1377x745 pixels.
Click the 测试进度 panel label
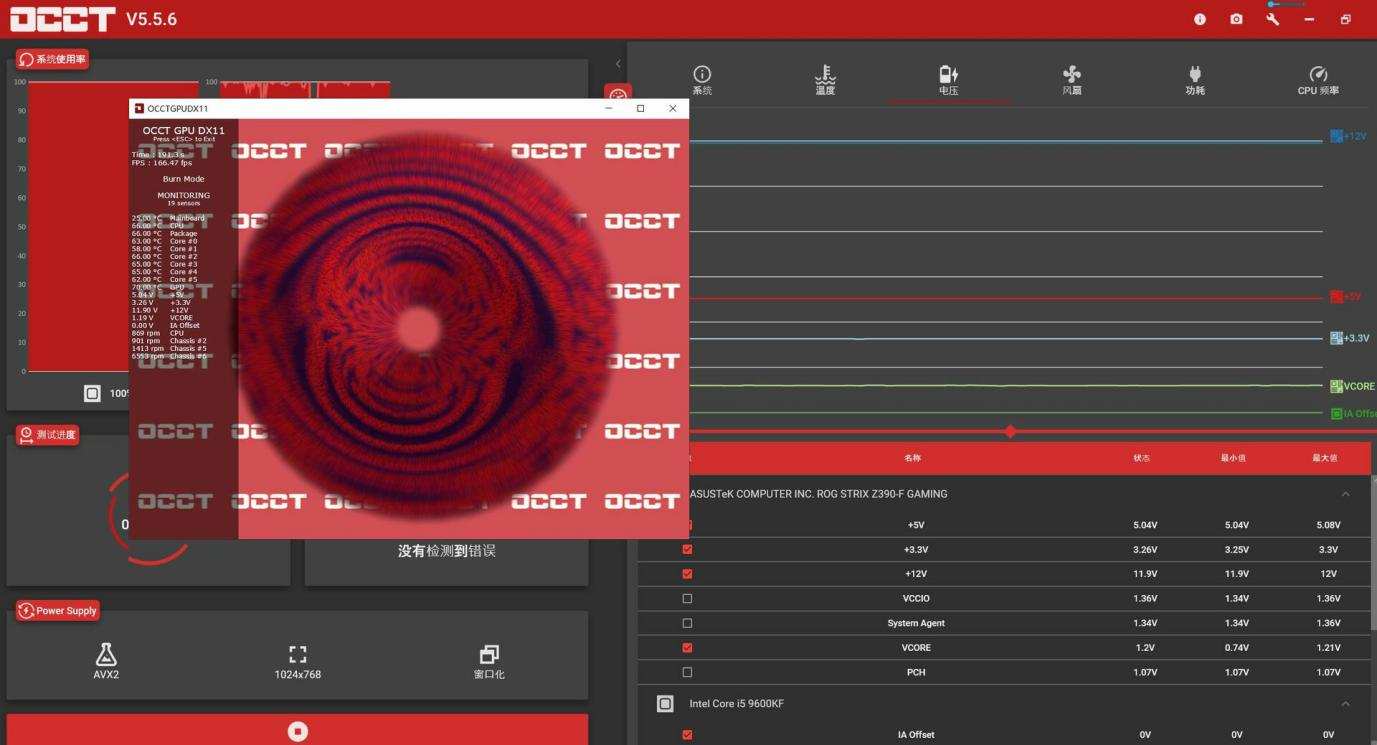tap(48, 435)
